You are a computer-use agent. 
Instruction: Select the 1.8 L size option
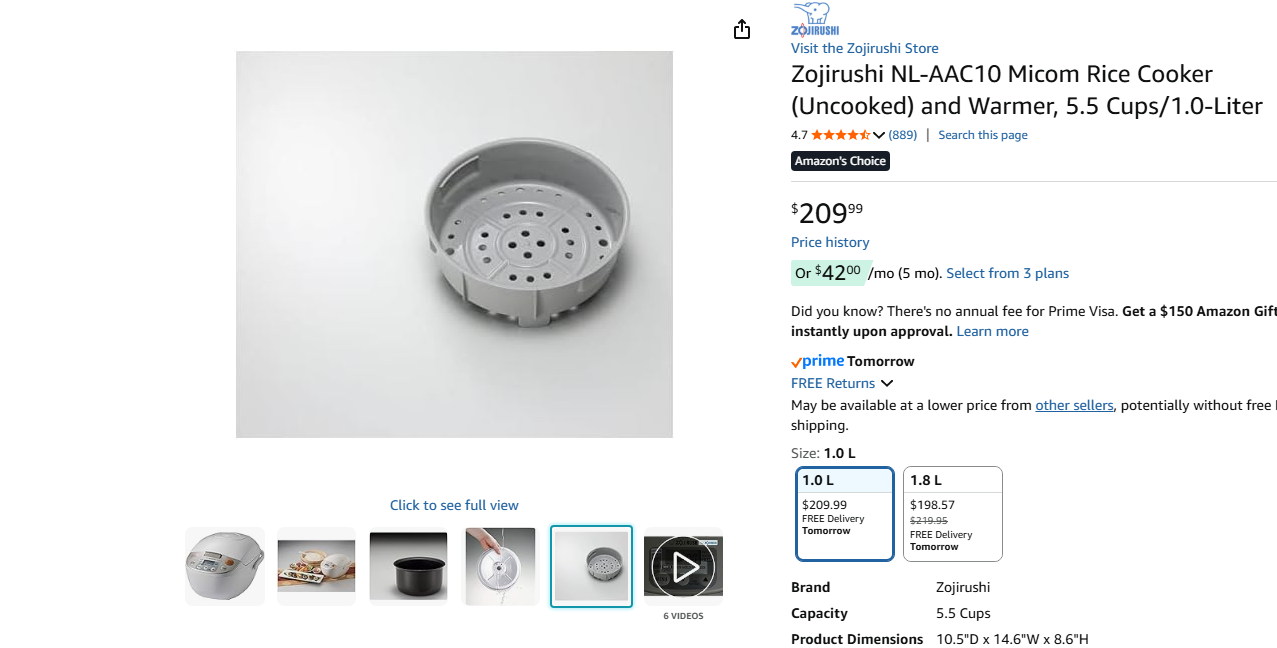pyautogui.click(x=952, y=514)
